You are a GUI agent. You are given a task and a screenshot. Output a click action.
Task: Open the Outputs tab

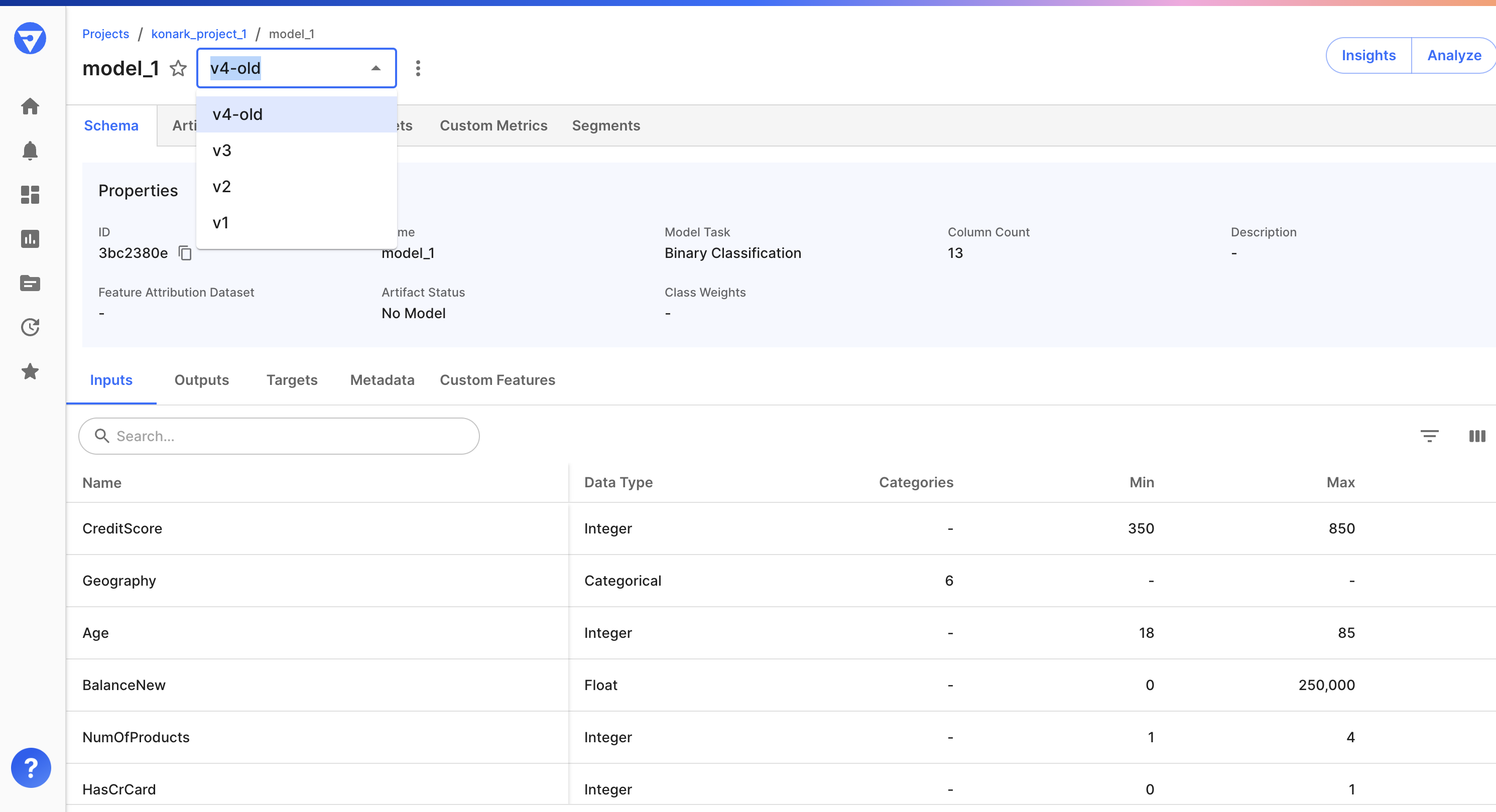201,380
